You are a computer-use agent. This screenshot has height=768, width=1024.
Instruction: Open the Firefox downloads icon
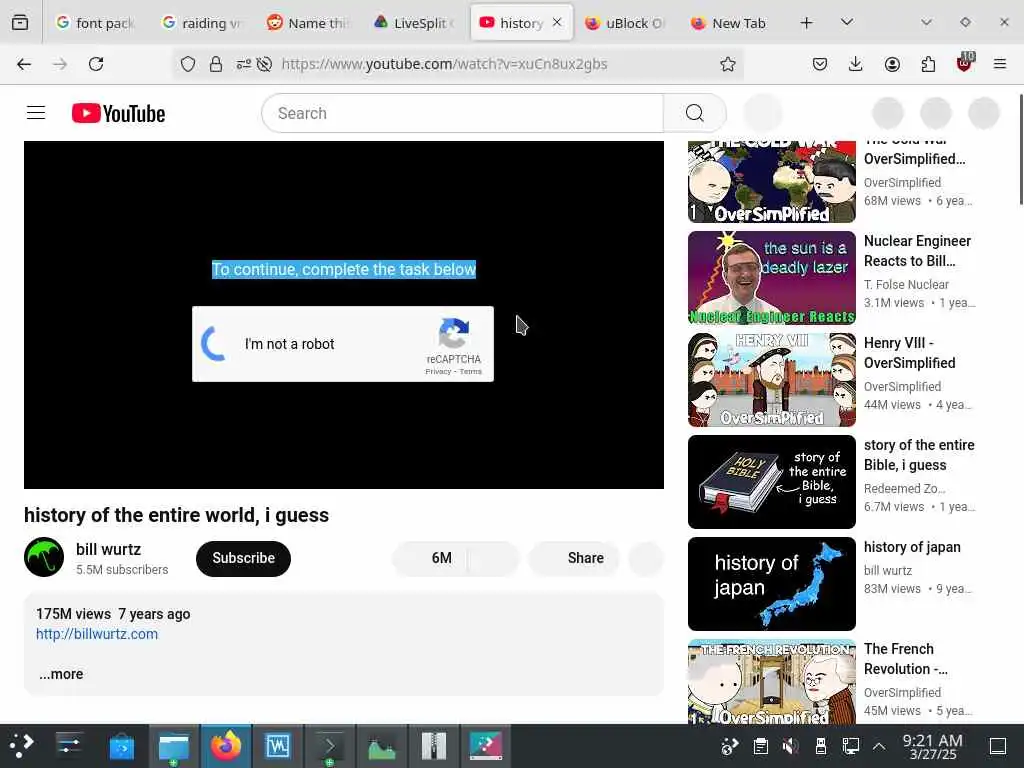(856, 64)
